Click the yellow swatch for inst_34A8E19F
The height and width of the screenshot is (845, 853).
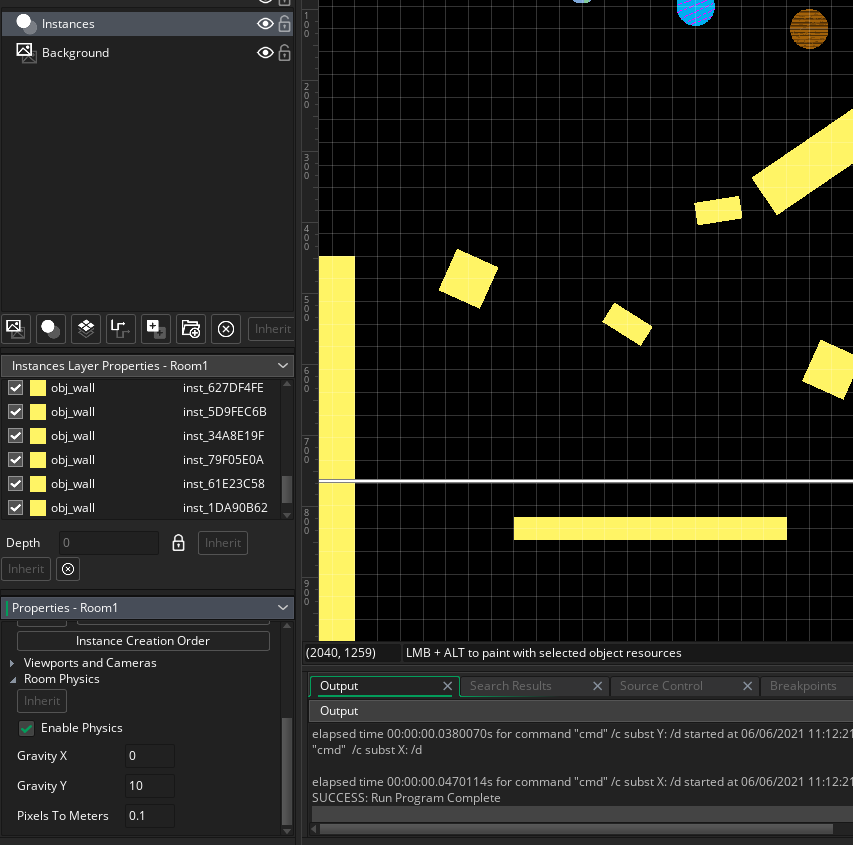coord(38,436)
